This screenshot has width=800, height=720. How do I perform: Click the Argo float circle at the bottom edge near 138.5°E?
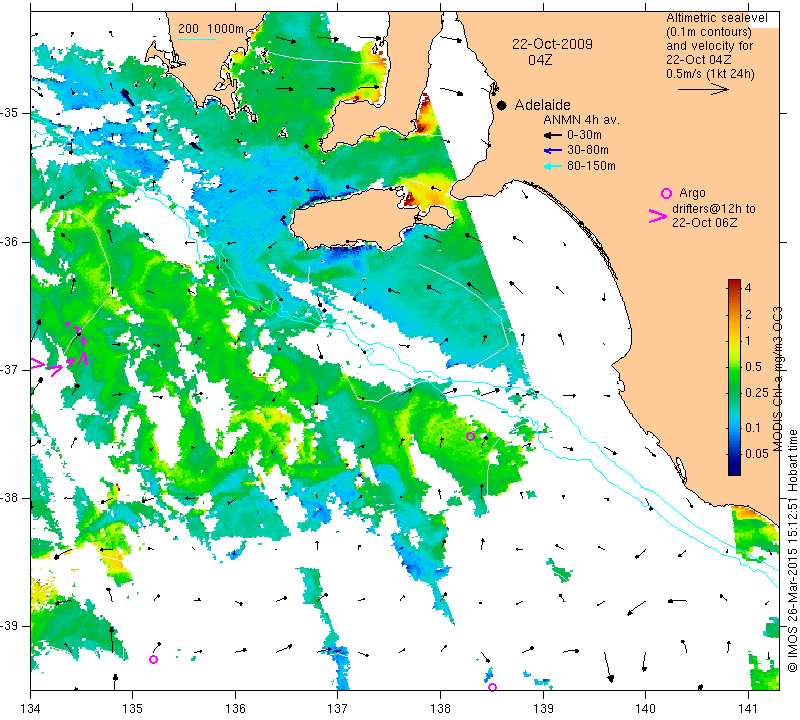coord(492,687)
